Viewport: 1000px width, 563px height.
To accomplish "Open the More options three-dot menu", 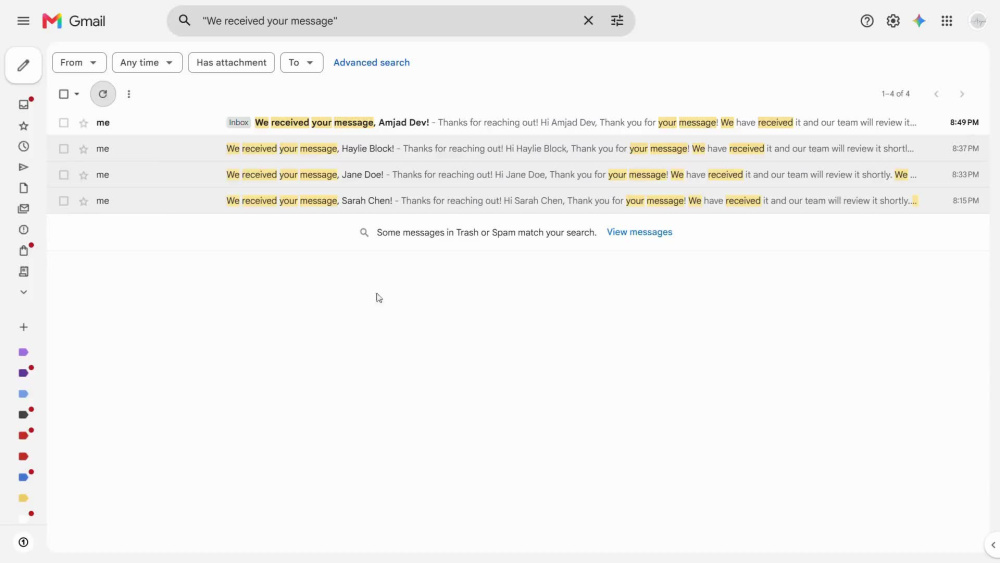I will point(129,94).
